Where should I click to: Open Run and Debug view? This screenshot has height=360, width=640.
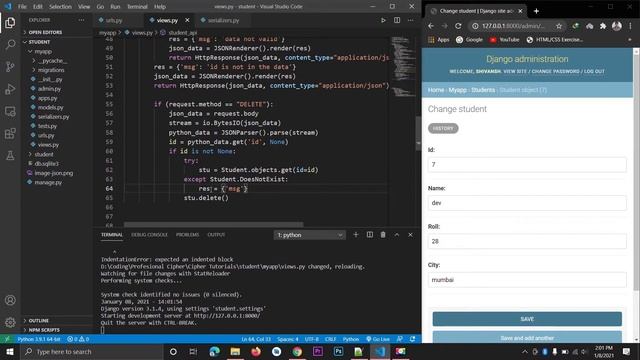click(10, 89)
